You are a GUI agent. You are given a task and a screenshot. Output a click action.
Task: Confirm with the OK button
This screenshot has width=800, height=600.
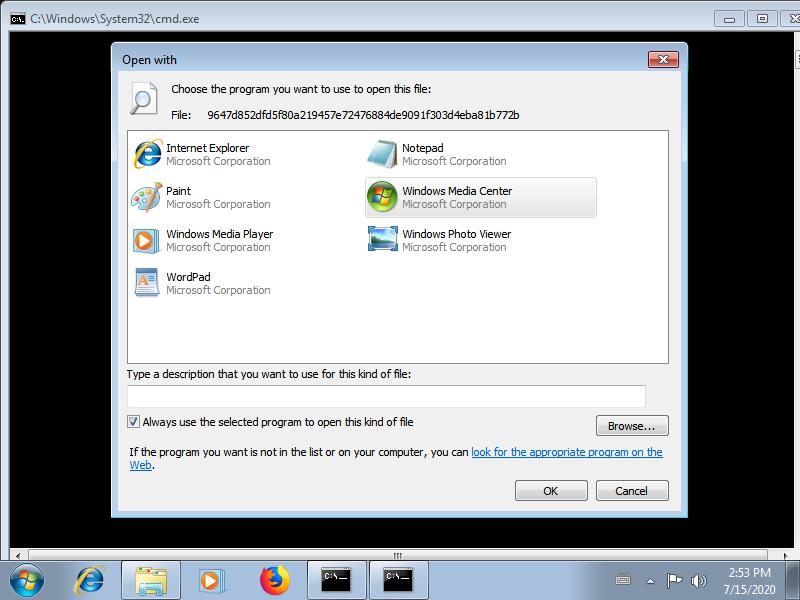[x=551, y=491]
